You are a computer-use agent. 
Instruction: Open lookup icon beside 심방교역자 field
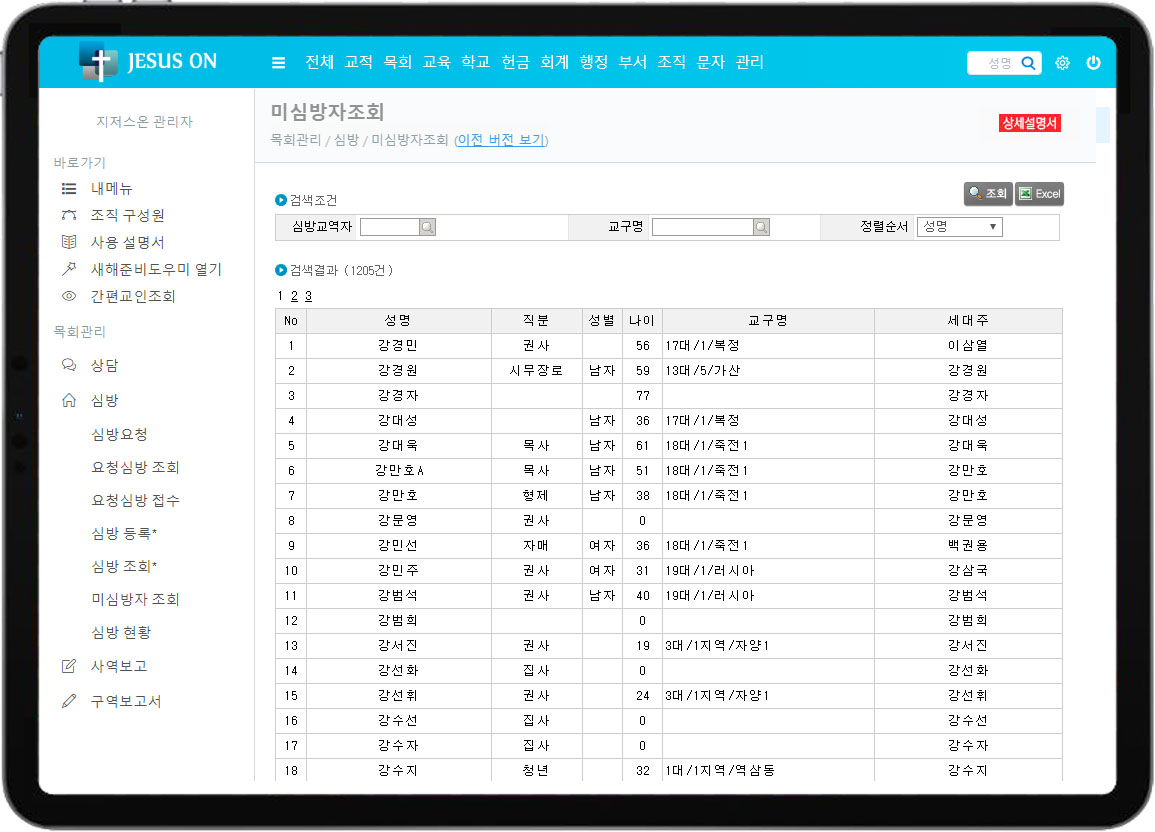[x=427, y=228]
